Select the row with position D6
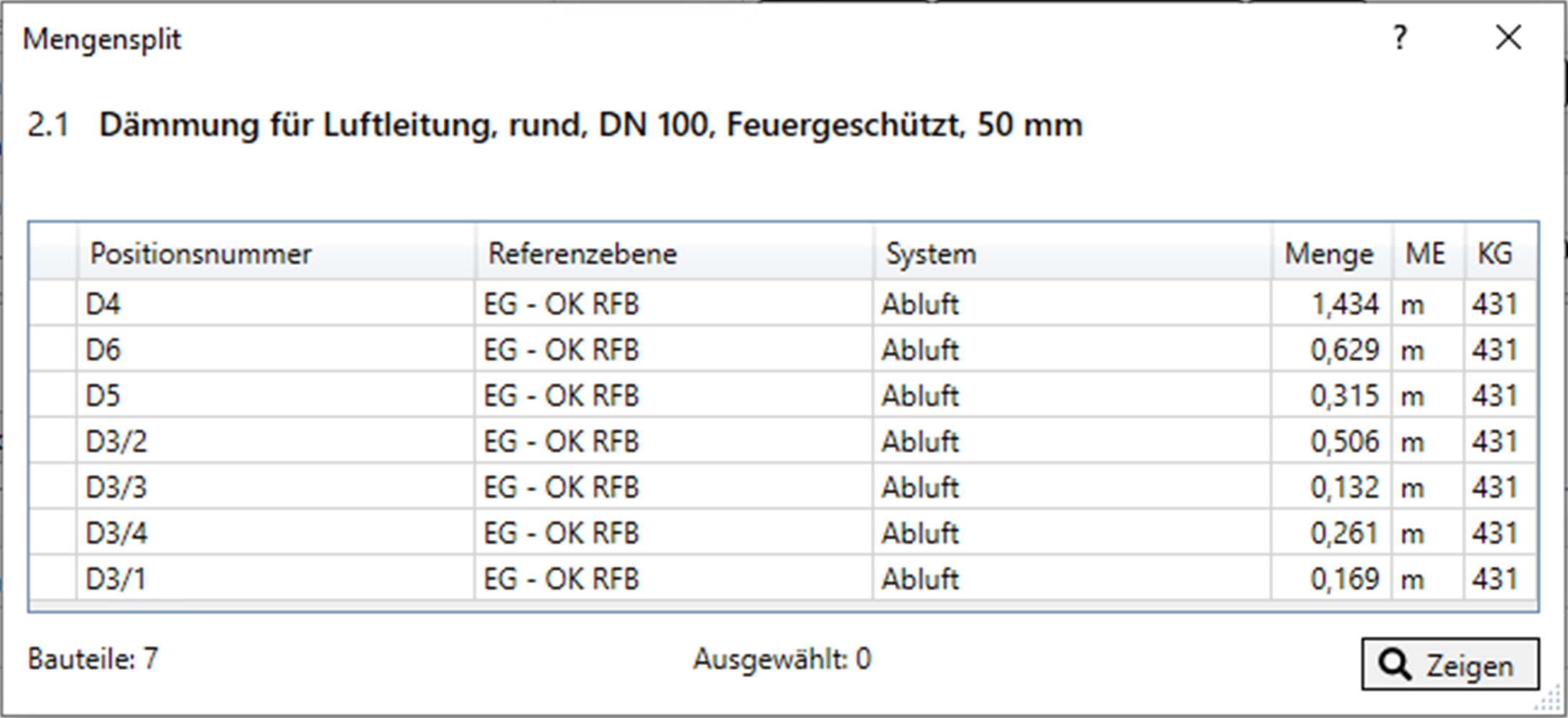Screen dimensions: 1568x718 104,350
